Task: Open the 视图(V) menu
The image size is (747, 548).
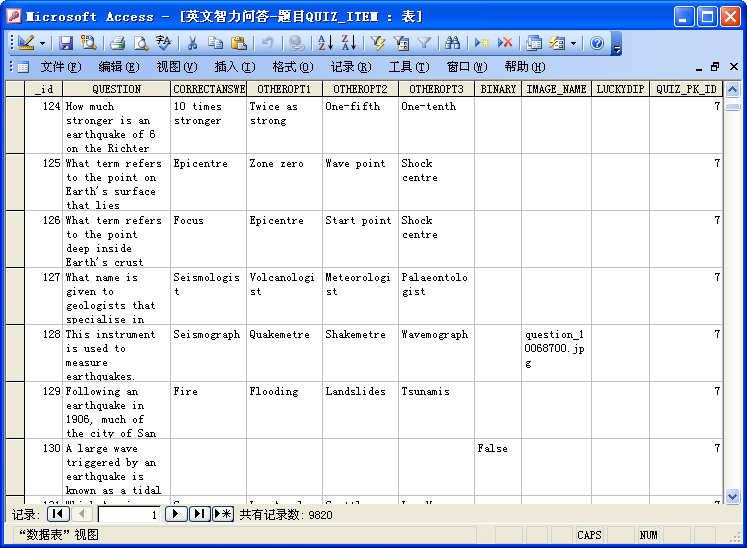Action: click(177, 67)
